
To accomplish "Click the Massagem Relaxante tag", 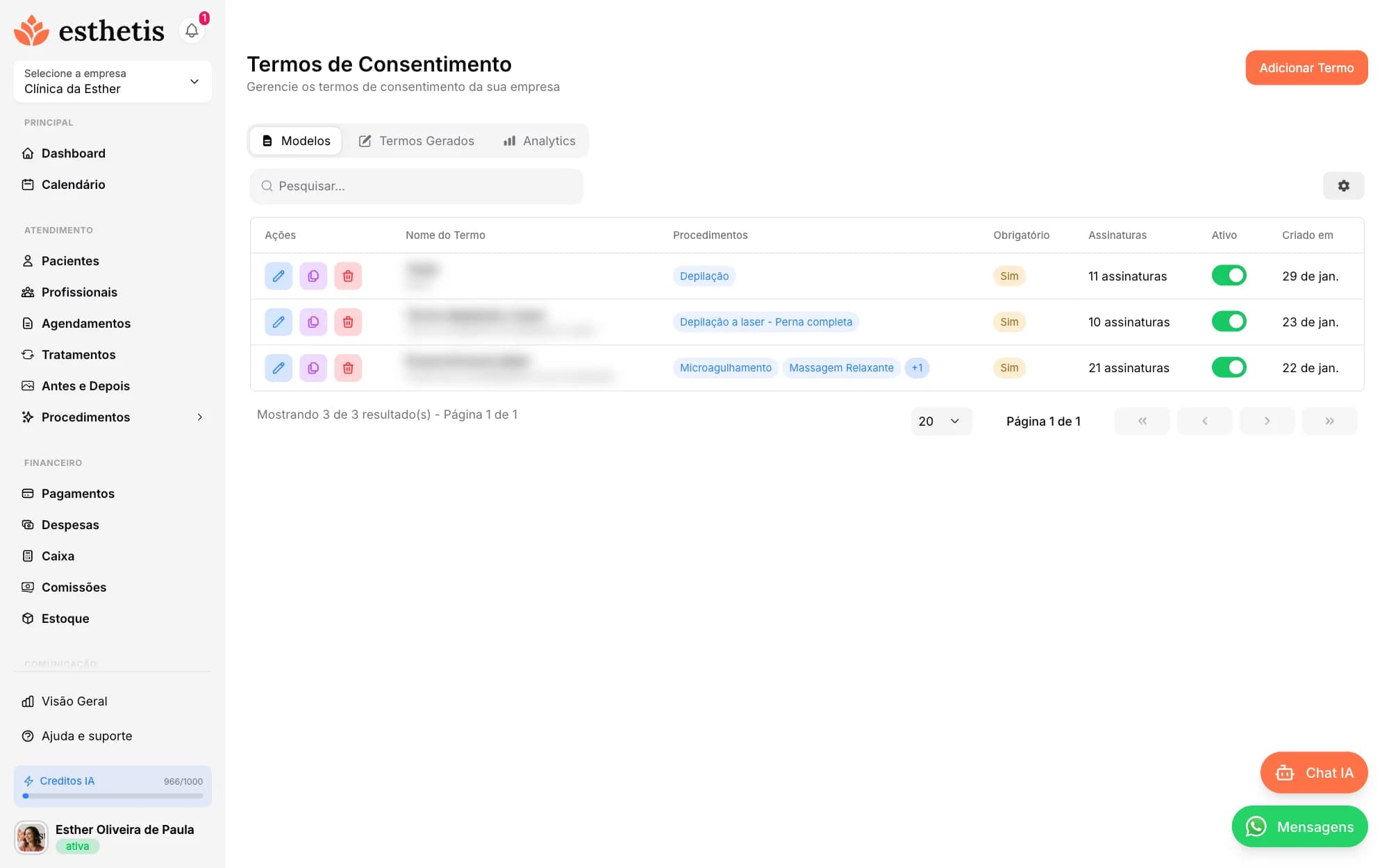I will (841, 367).
